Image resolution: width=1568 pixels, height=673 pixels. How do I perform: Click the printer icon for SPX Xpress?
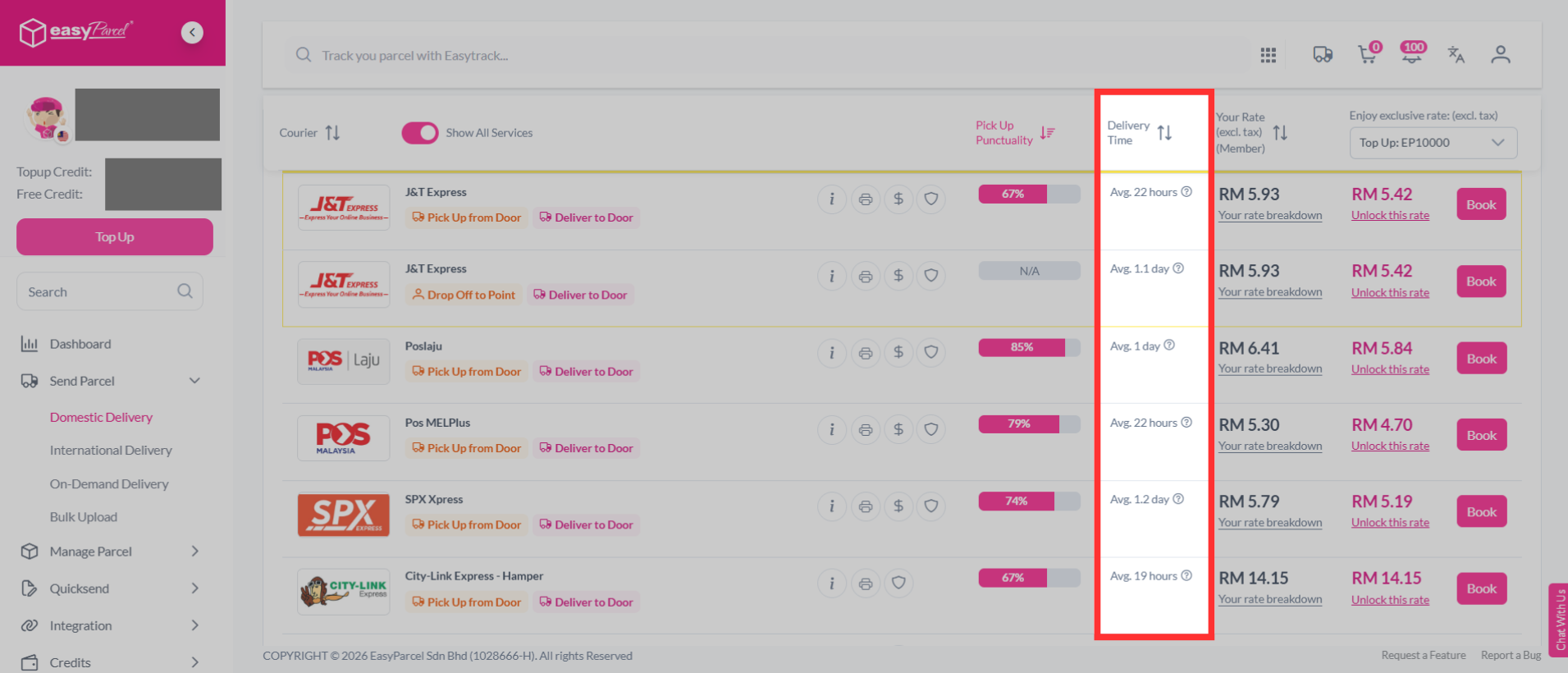[x=866, y=506]
